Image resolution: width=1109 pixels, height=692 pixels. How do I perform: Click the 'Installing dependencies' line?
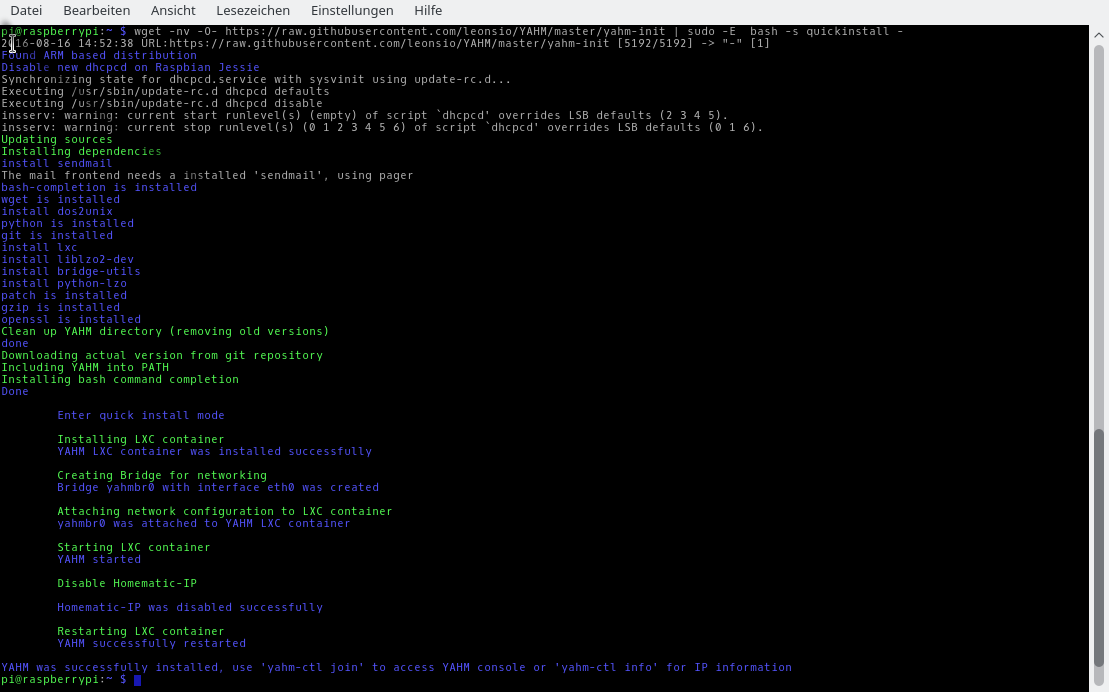point(81,152)
